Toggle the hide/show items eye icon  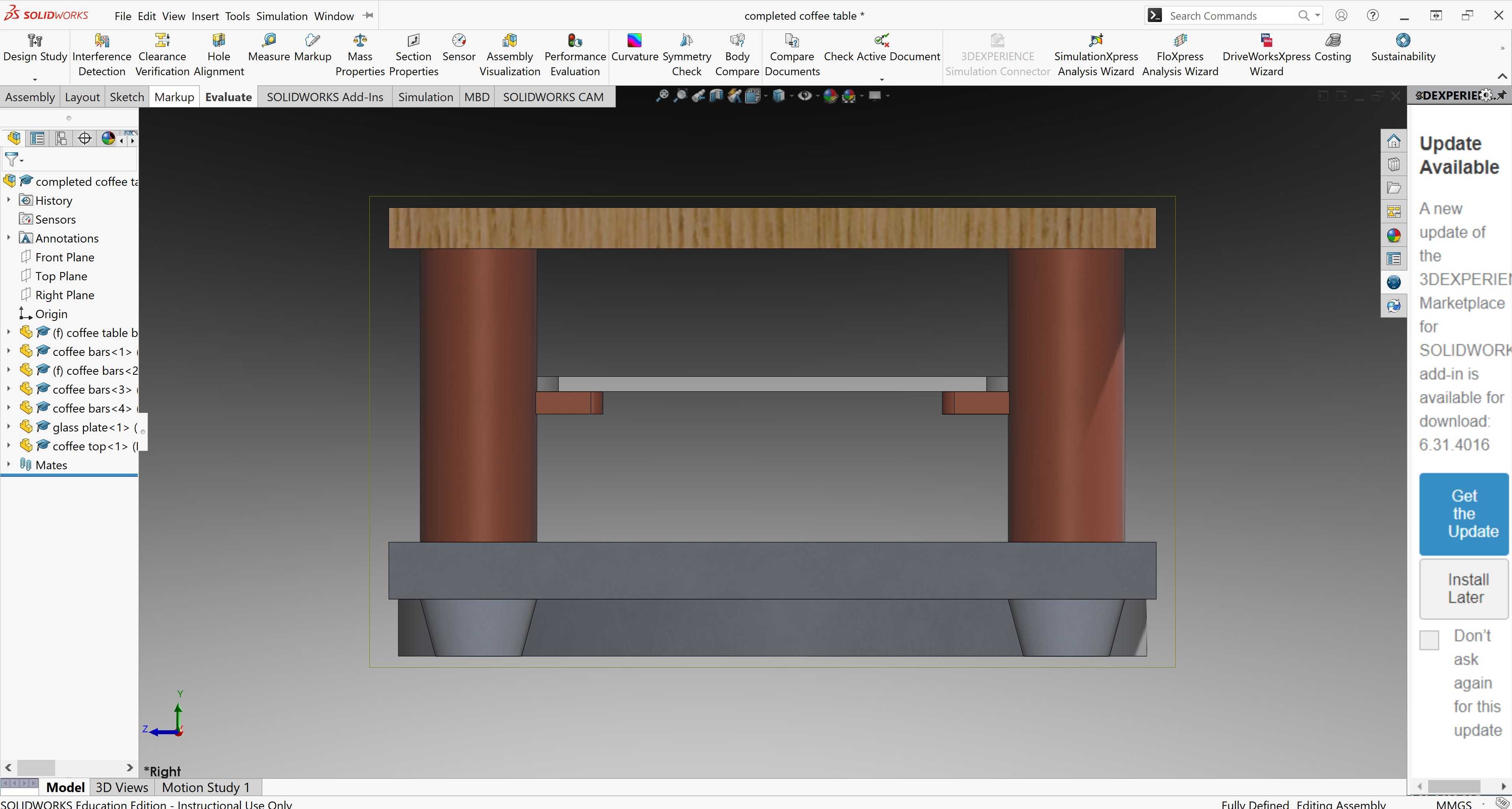pos(805,96)
